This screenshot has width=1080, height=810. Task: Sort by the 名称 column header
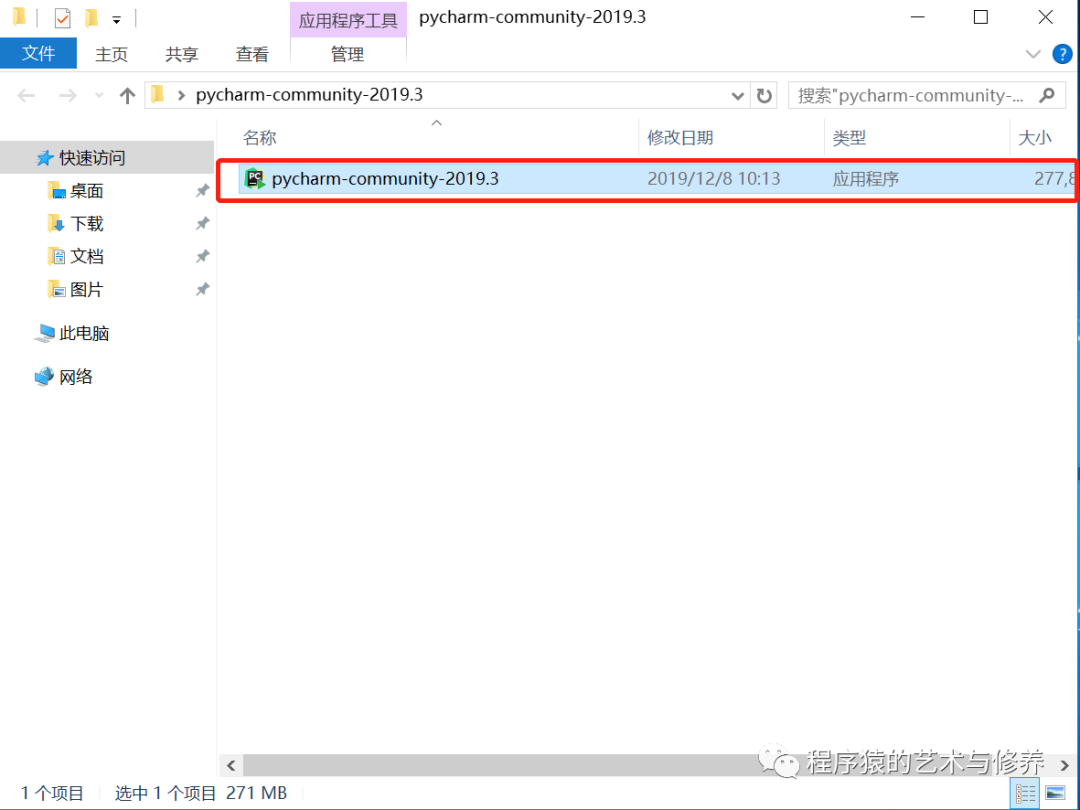[260, 138]
